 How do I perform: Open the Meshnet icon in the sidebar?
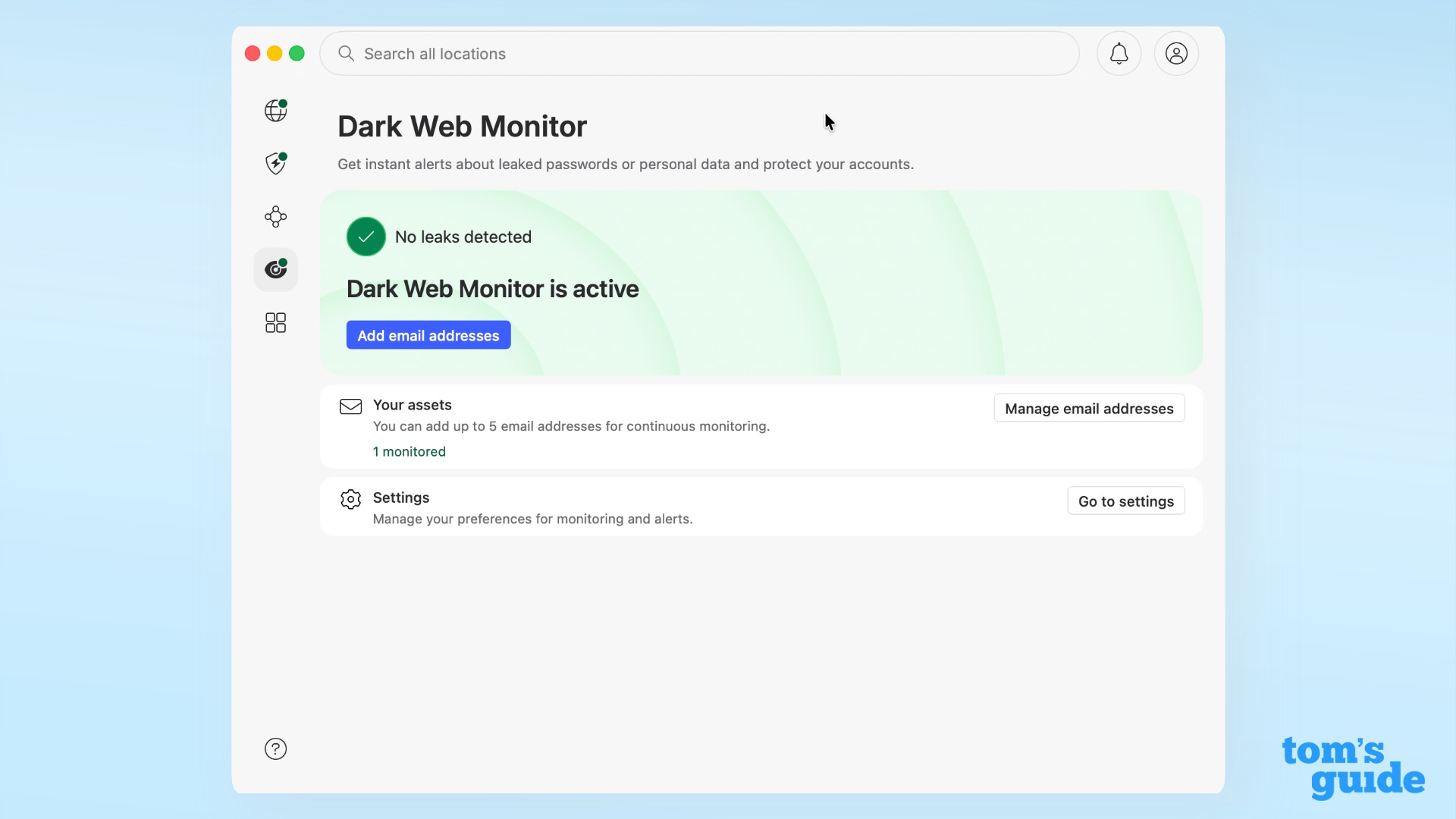(x=275, y=216)
